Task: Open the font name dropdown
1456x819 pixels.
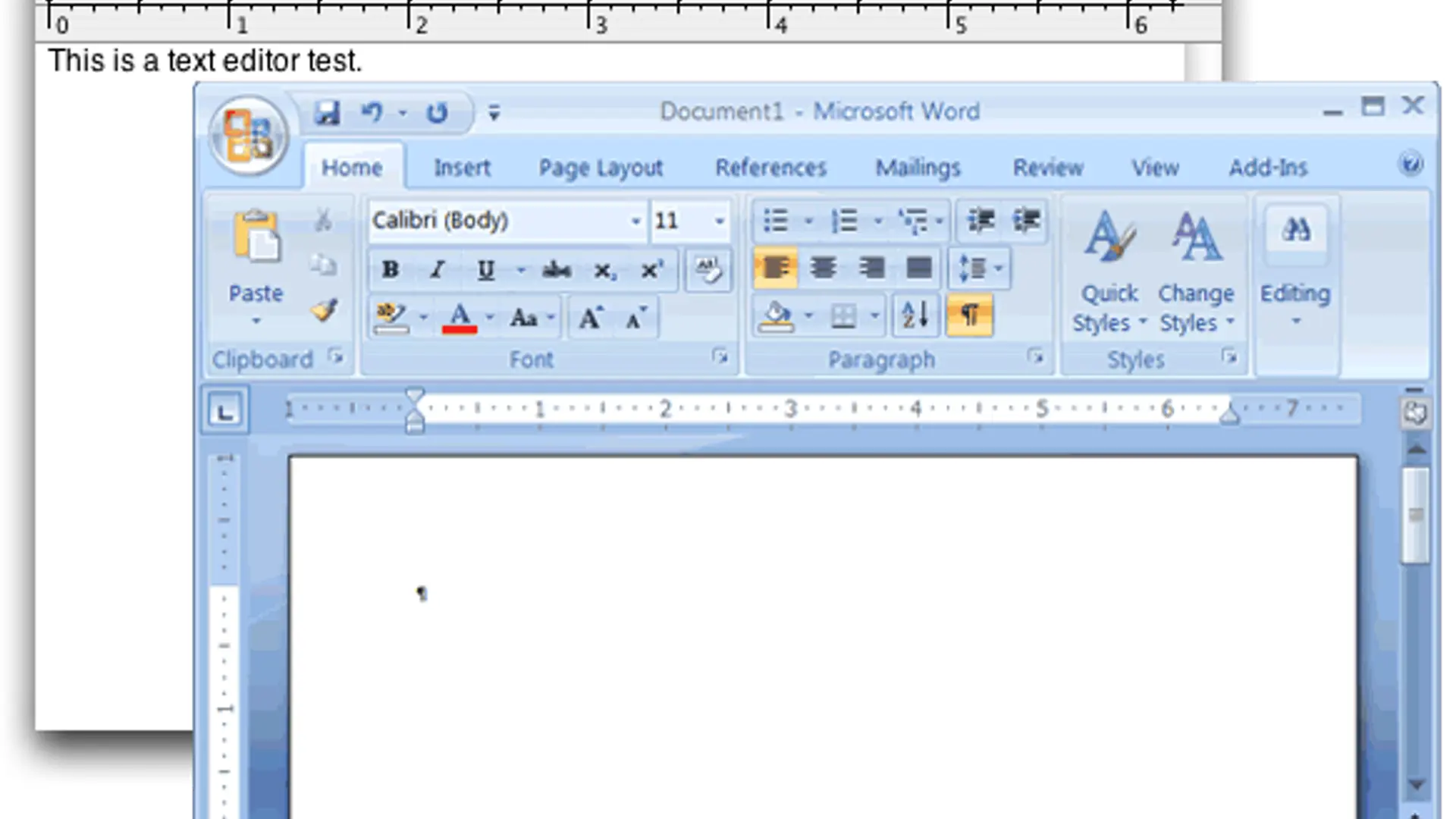Action: tap(635, 221)
